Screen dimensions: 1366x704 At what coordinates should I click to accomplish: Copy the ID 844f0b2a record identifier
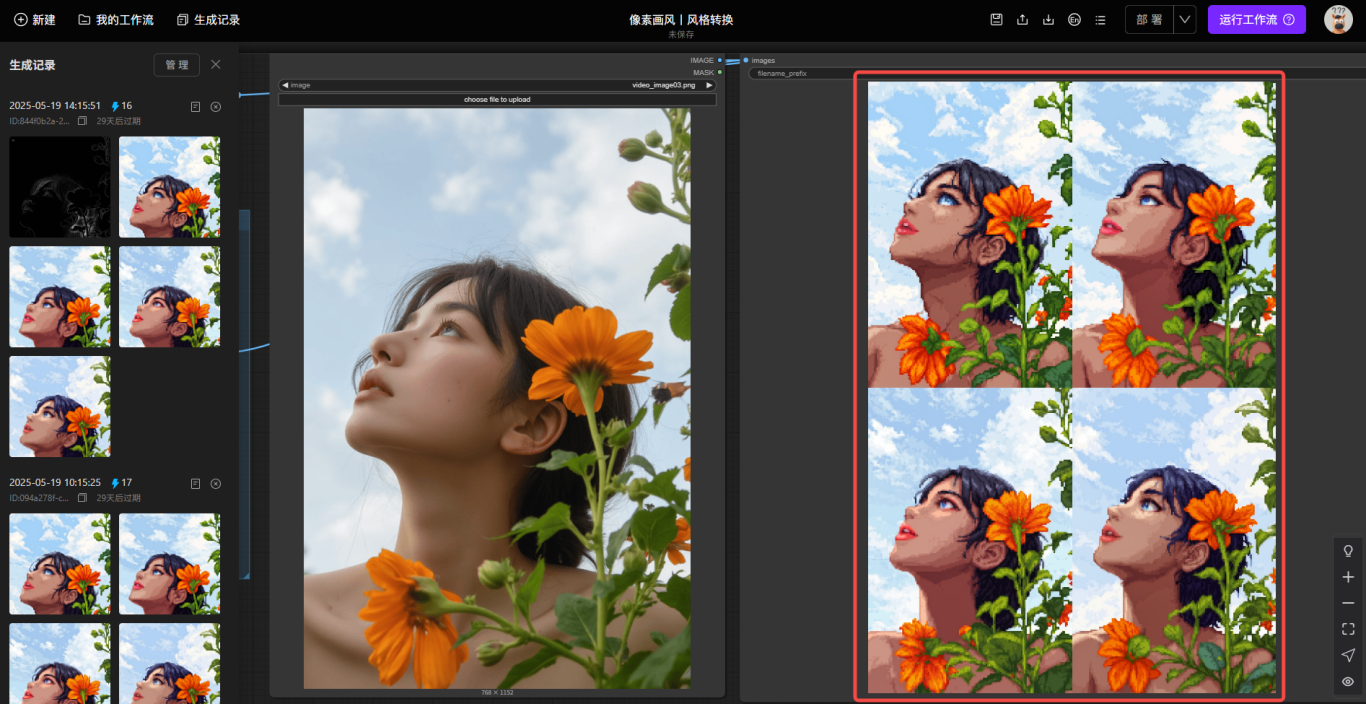(x=83, y=121)
